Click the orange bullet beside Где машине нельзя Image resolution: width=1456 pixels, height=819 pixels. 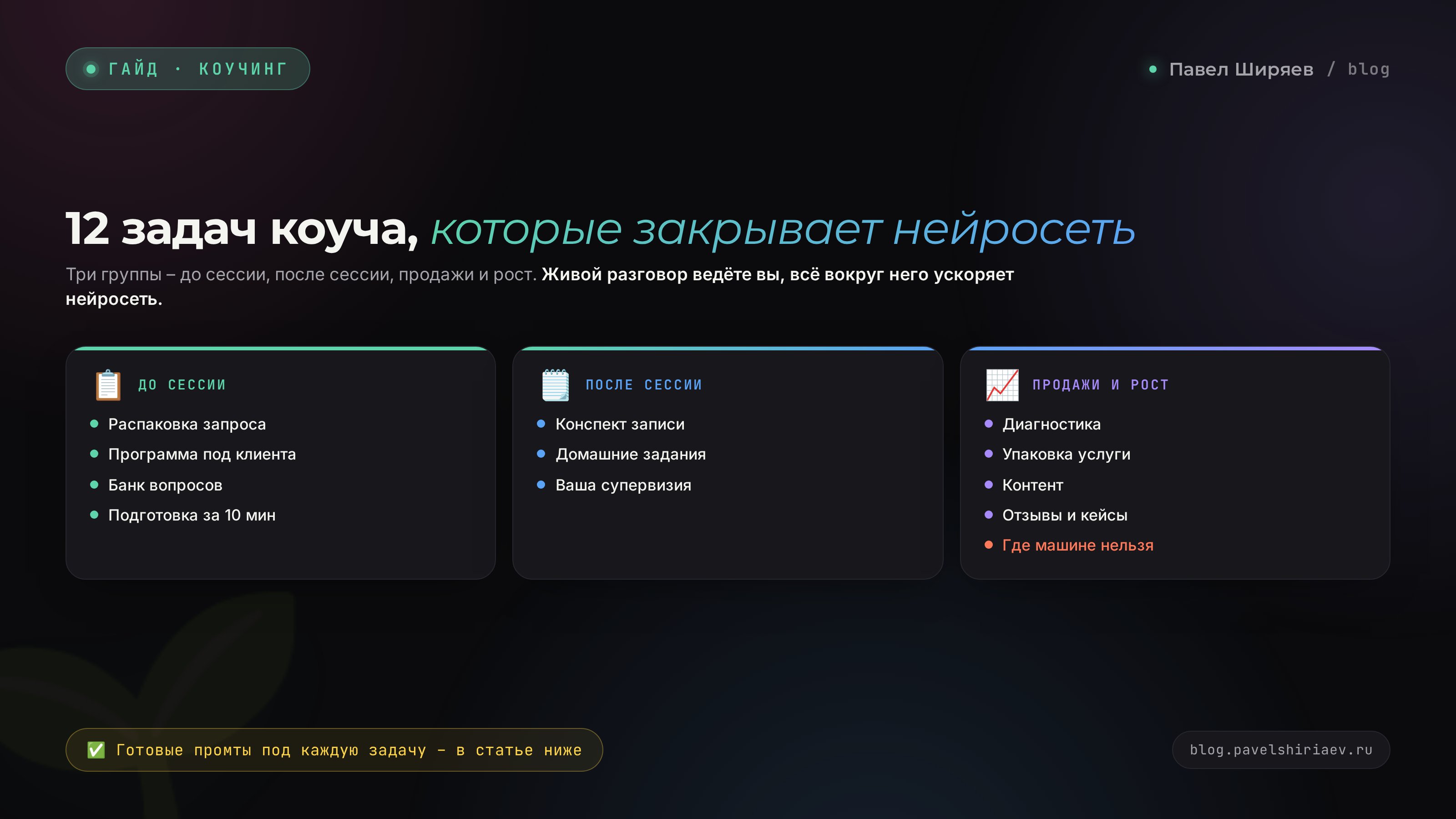tap(989, 545)
